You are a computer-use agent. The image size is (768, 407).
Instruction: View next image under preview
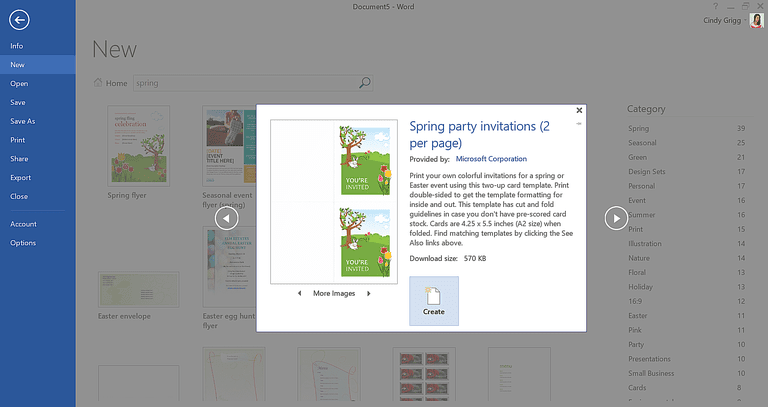tap(369, 293)
